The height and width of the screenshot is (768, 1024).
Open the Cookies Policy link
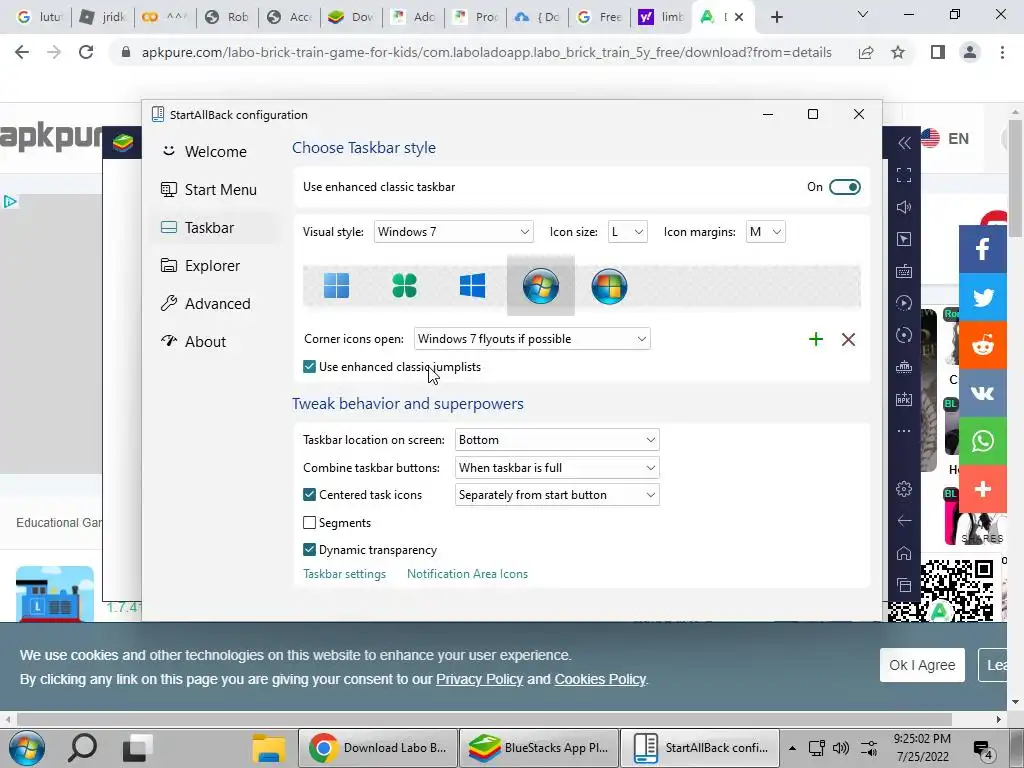click(600, 679)
